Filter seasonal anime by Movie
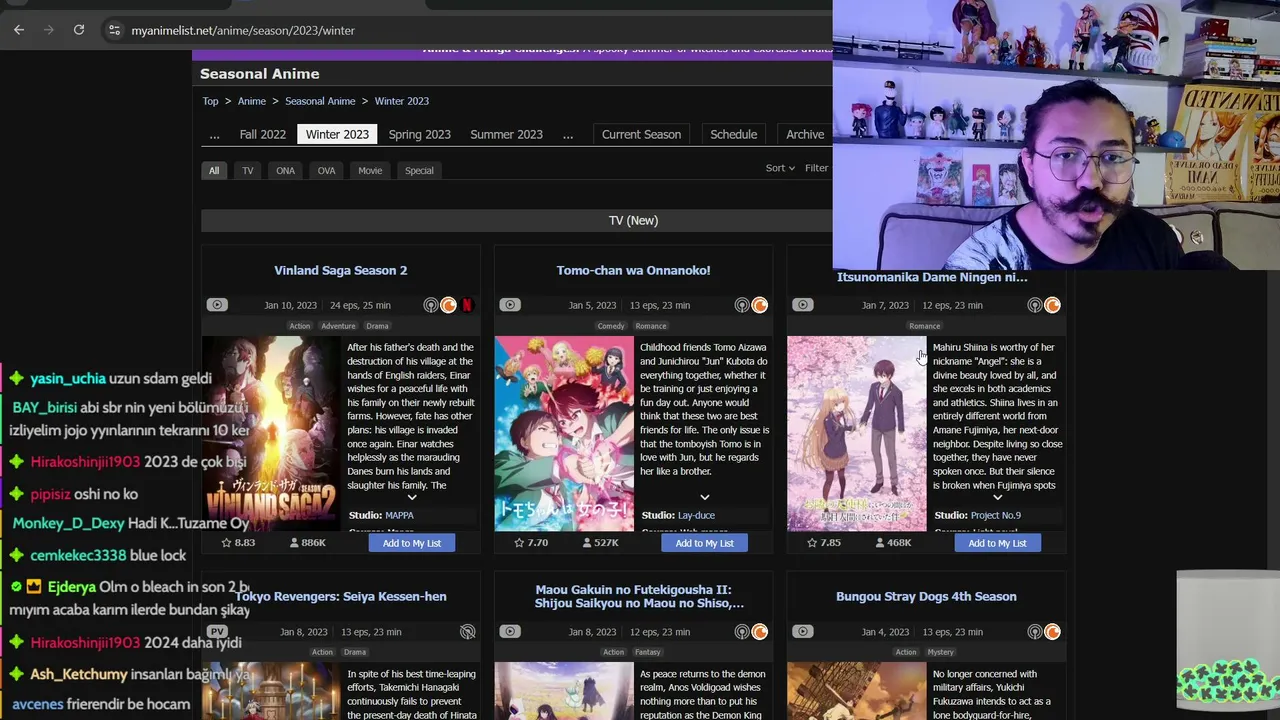Viewport: 1280px width, 720px height. tap(370, 170)
